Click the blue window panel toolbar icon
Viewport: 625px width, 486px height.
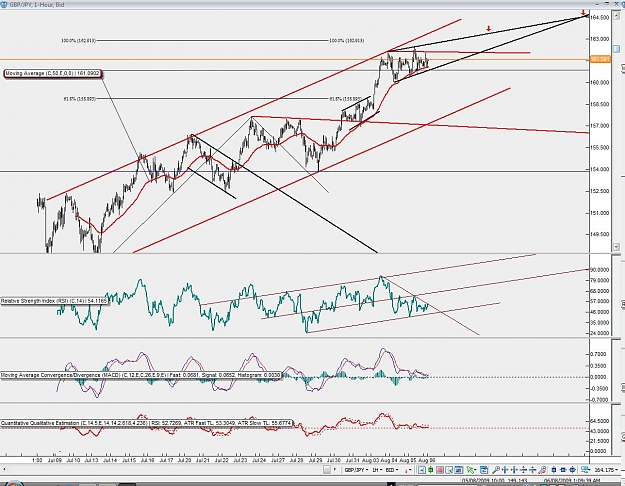point(459,470)
